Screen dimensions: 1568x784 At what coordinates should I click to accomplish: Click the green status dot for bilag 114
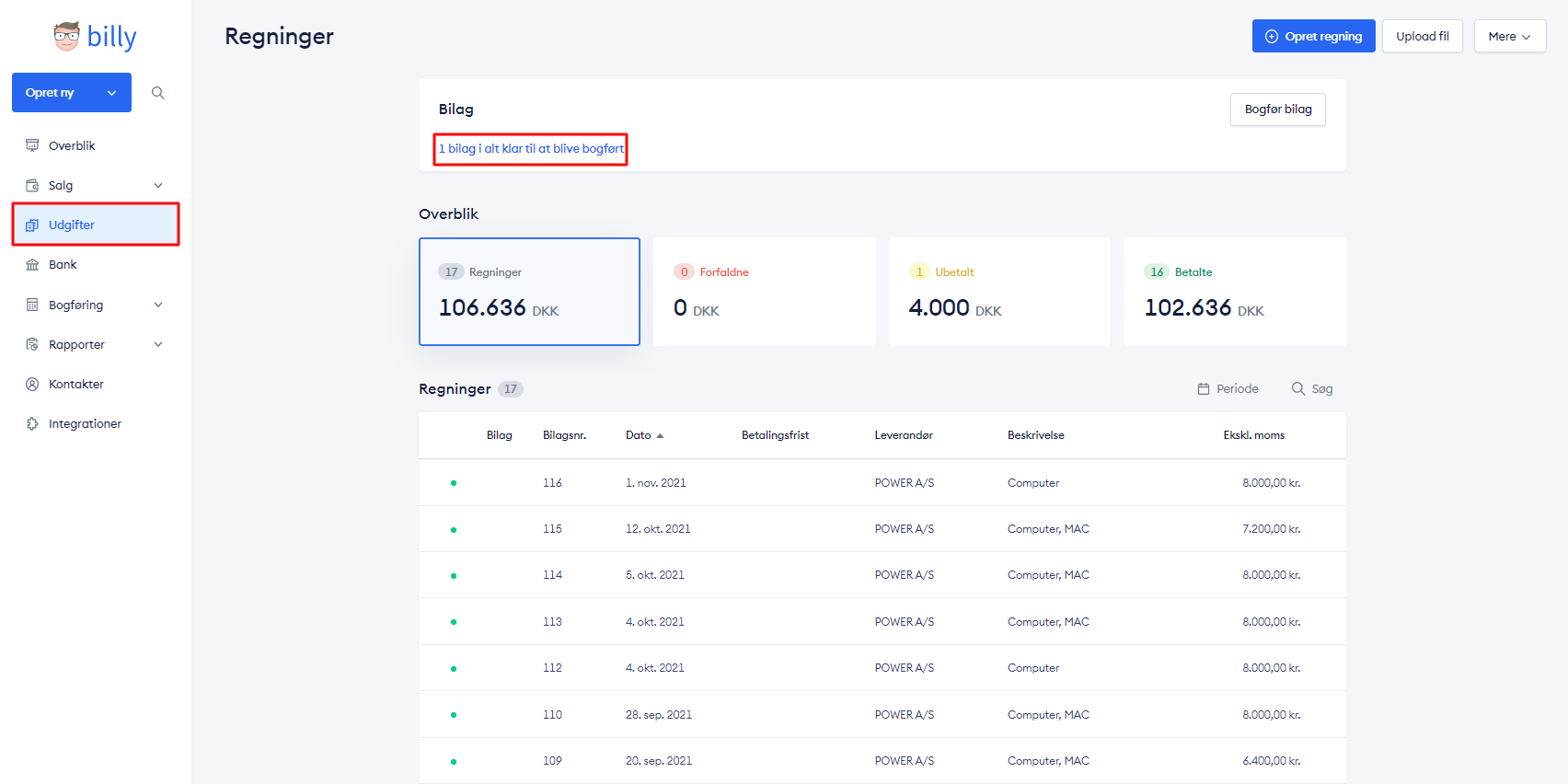click(454, 576)
